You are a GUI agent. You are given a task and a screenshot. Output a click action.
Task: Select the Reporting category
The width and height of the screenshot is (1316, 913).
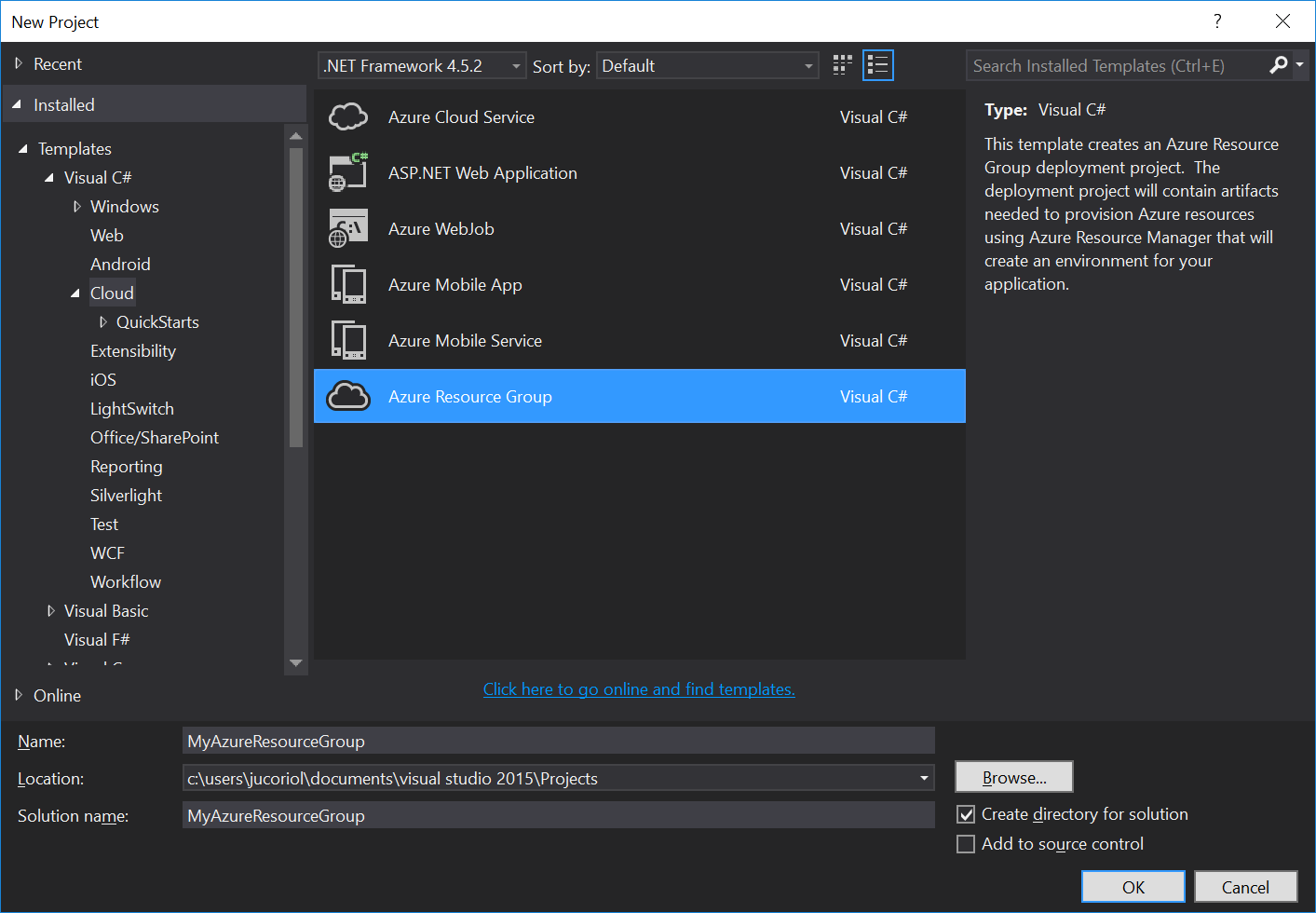click(127, 466)
